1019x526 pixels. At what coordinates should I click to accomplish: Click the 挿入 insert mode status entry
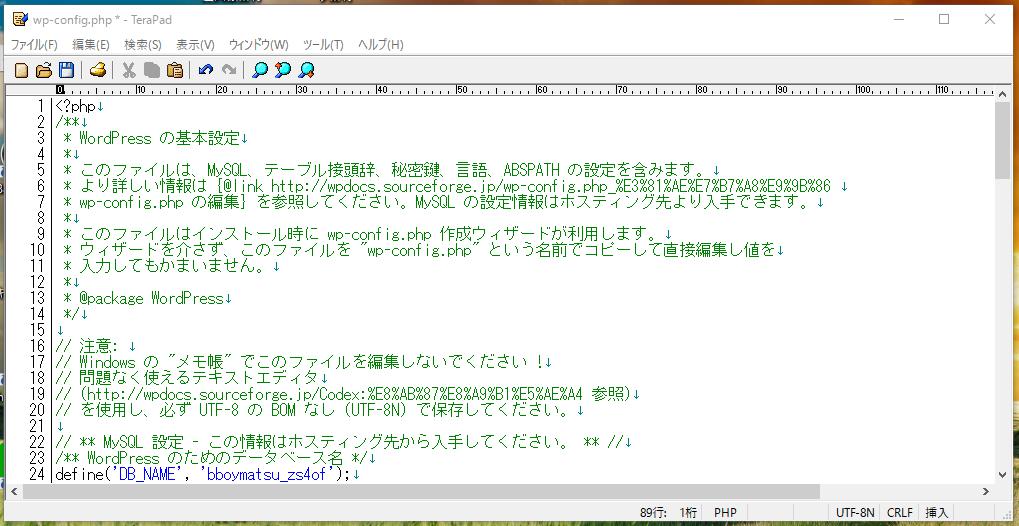click(936, 512)
